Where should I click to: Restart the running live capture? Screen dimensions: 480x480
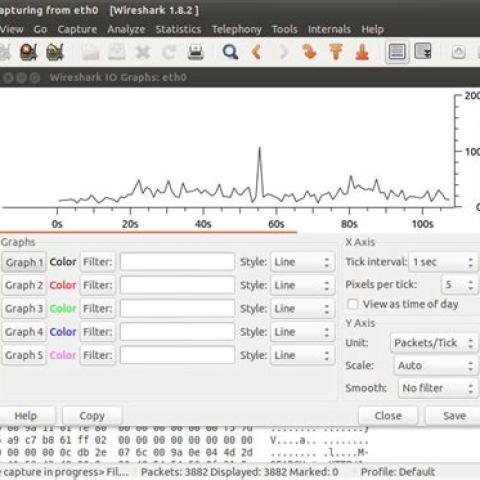55,52
